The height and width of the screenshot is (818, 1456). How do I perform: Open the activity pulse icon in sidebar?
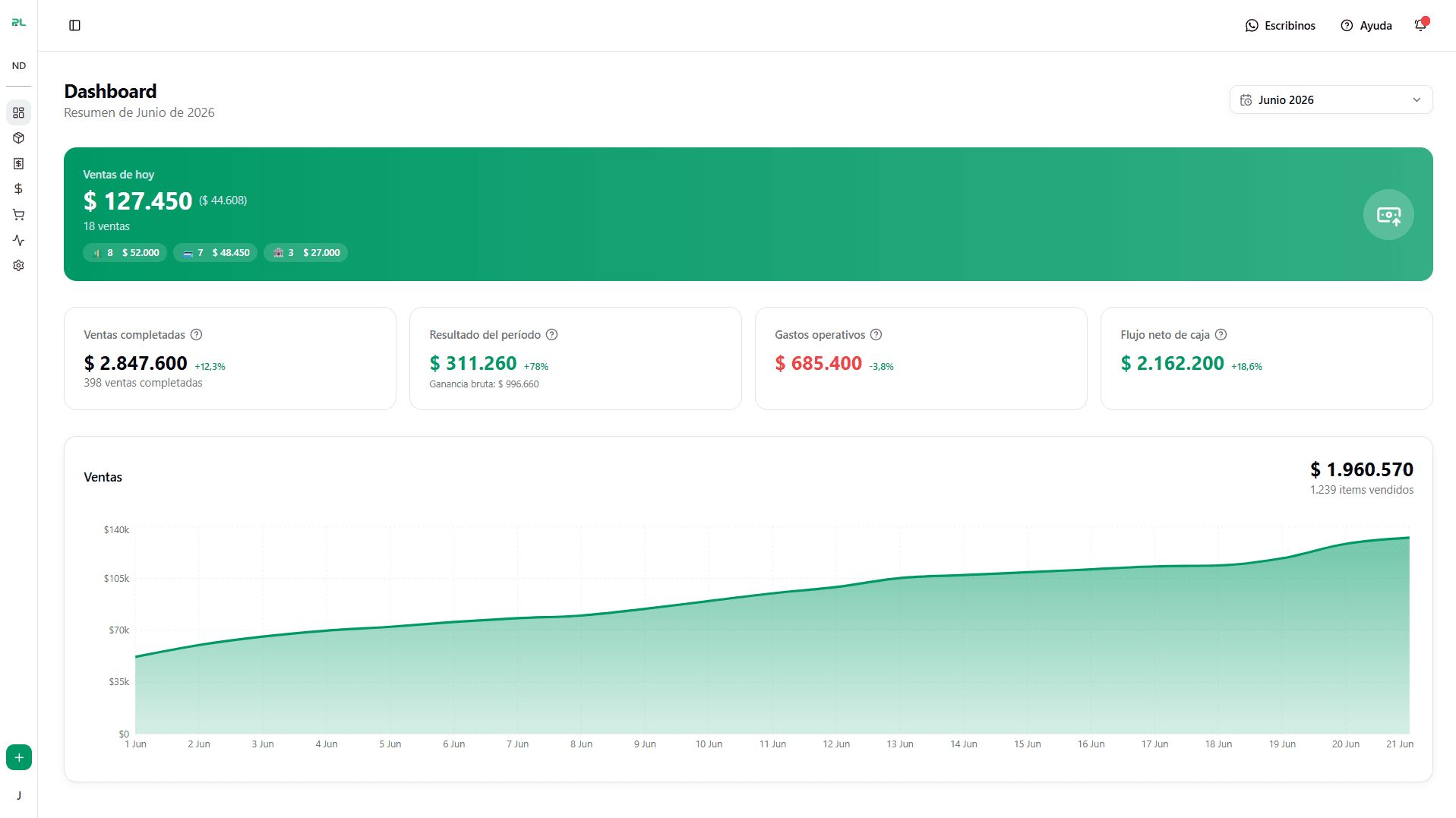[19, 240]
